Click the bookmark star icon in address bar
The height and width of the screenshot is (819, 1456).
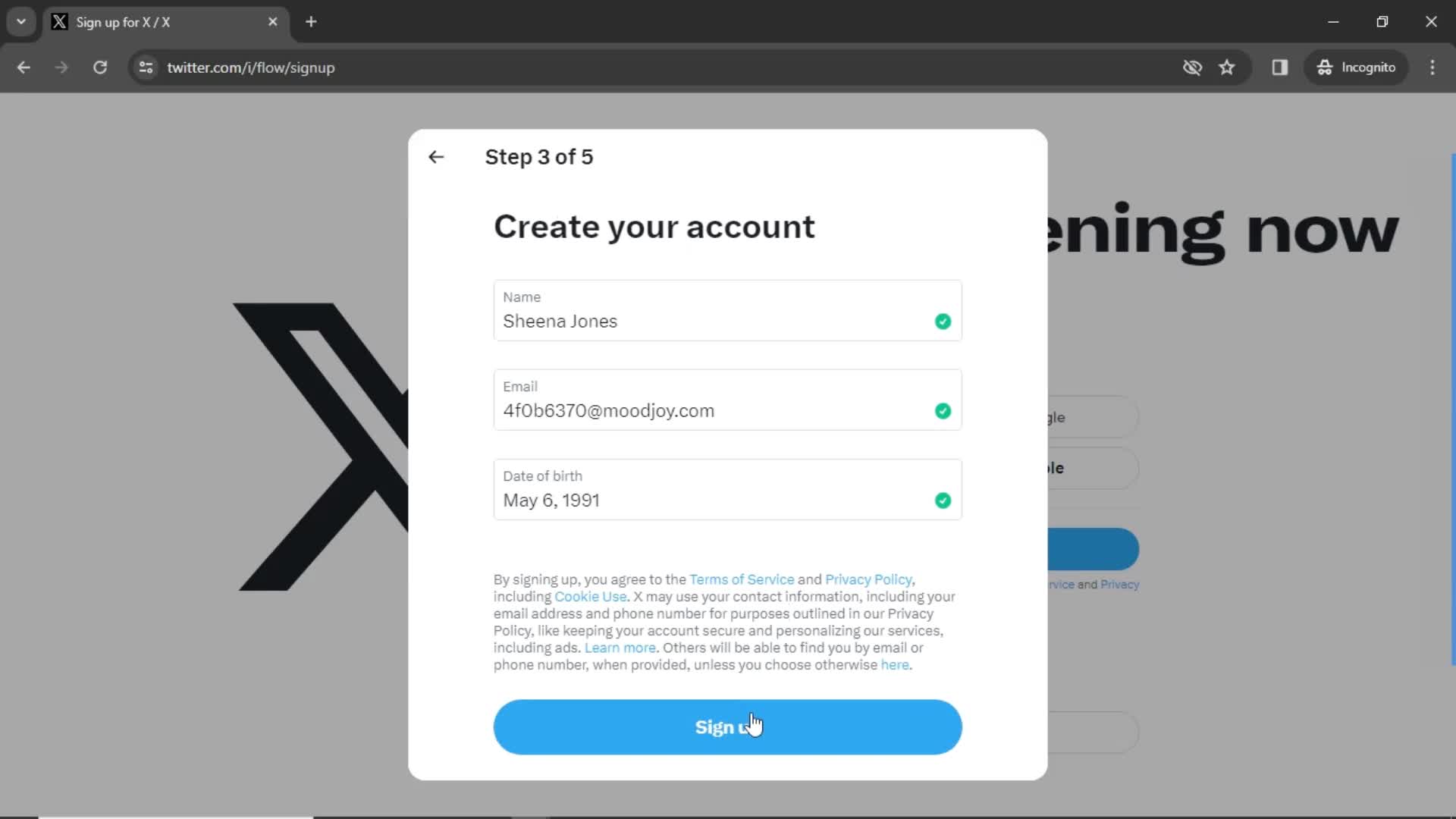(1227, 67)
